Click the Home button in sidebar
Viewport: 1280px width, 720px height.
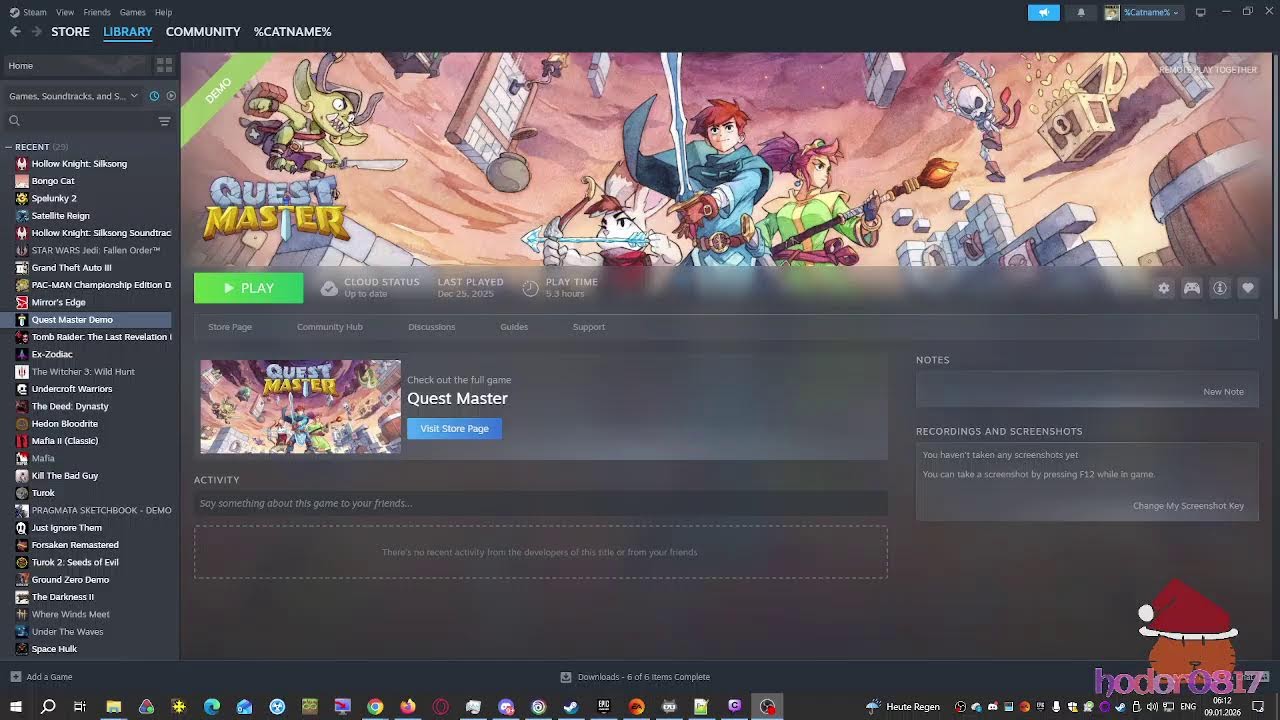(x=75, y=65)
